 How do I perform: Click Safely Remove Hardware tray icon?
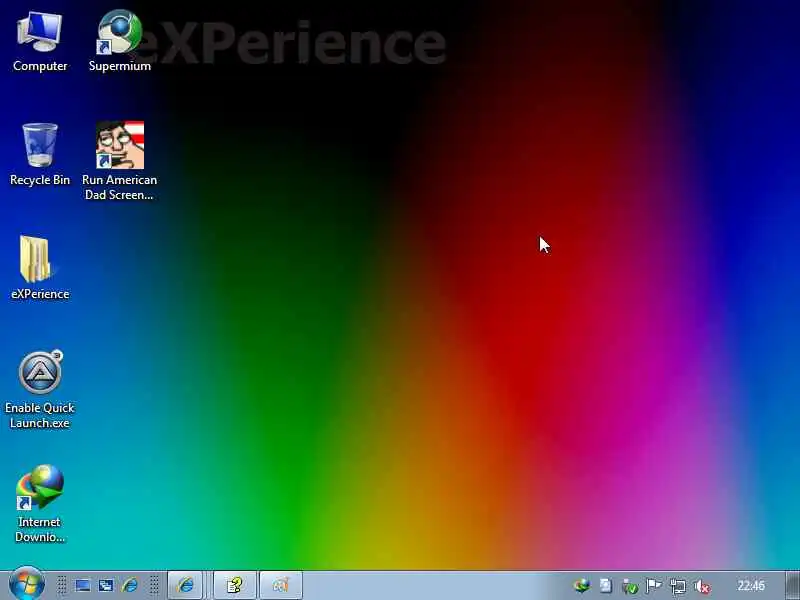[x=630, y=586]
